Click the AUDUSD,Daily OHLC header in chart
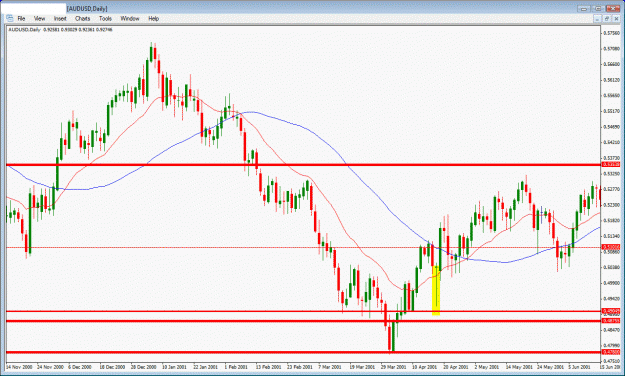This screenshot has height=376, width=625. [60, 30]
